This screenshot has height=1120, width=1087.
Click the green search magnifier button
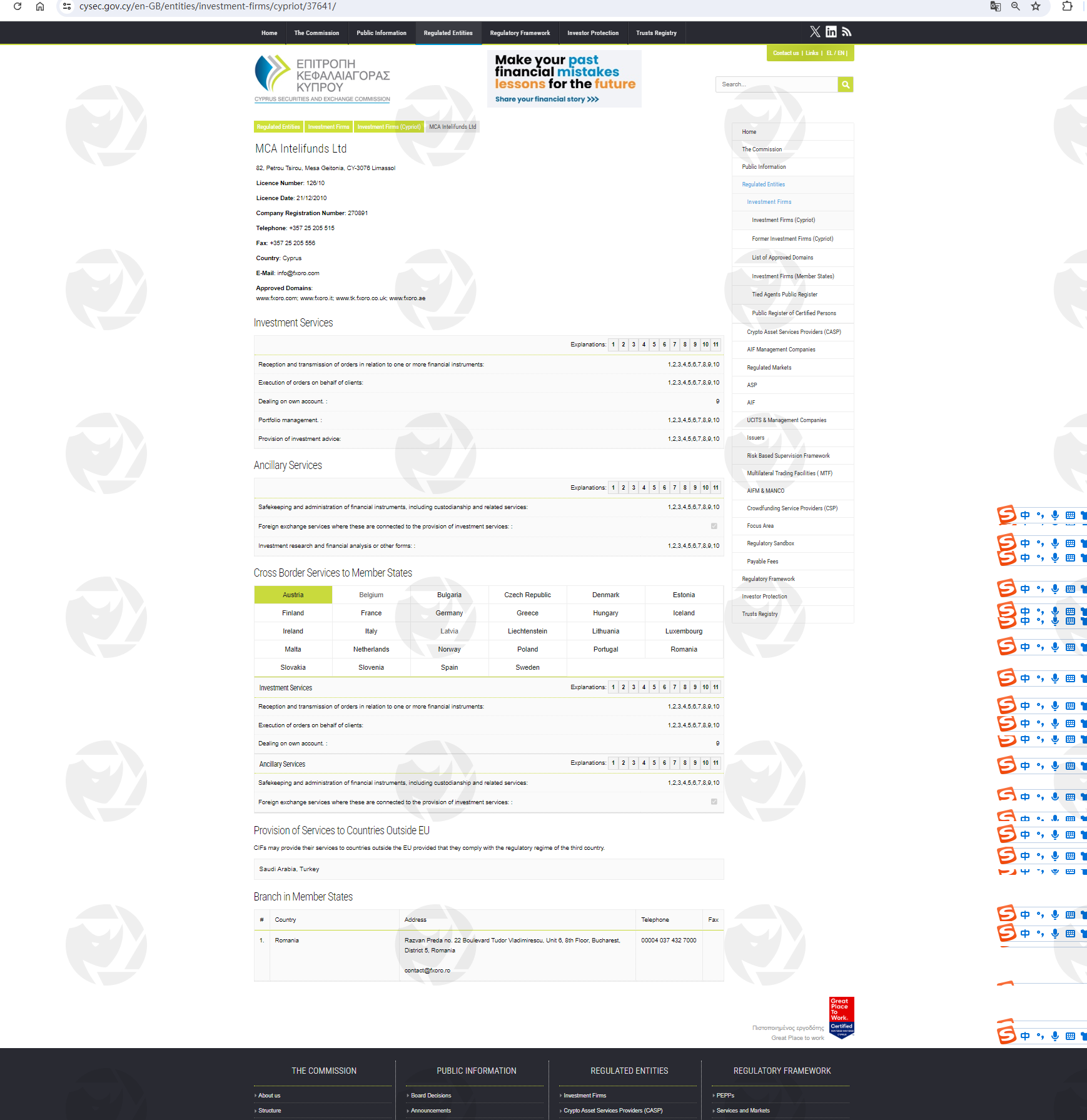pos(845,84)
